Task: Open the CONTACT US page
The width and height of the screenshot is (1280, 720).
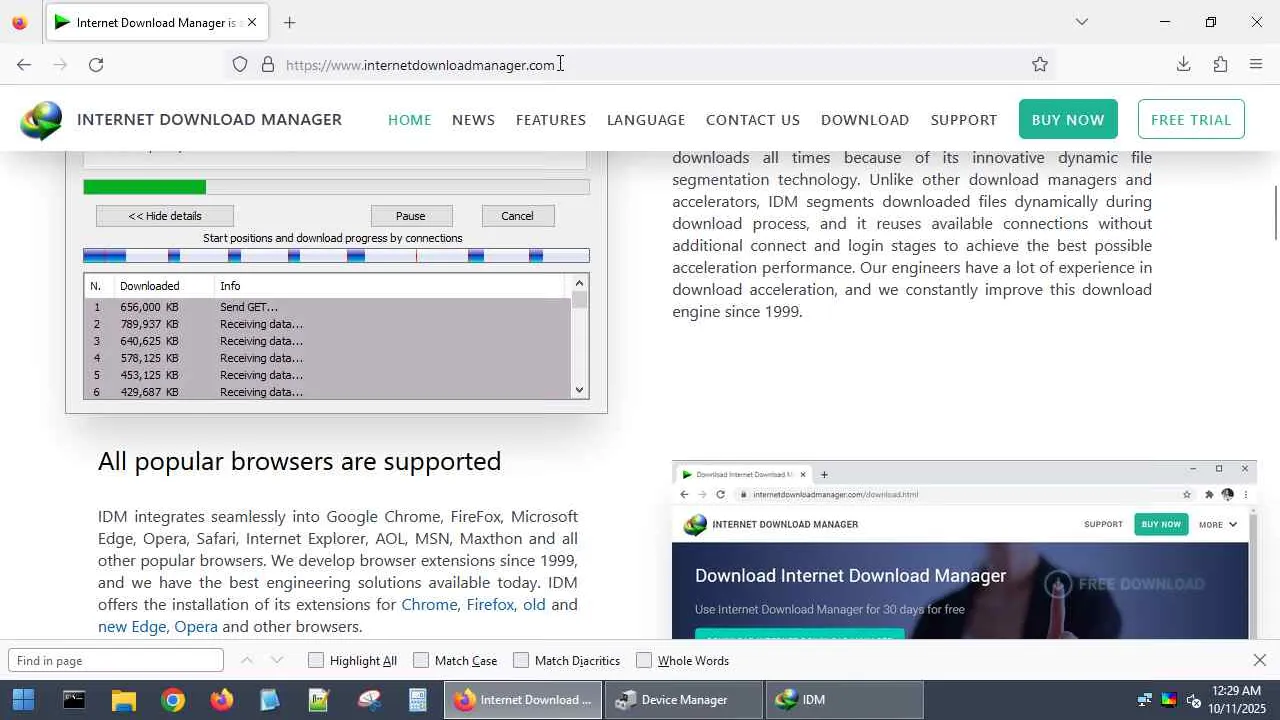Action: point(753,120)
